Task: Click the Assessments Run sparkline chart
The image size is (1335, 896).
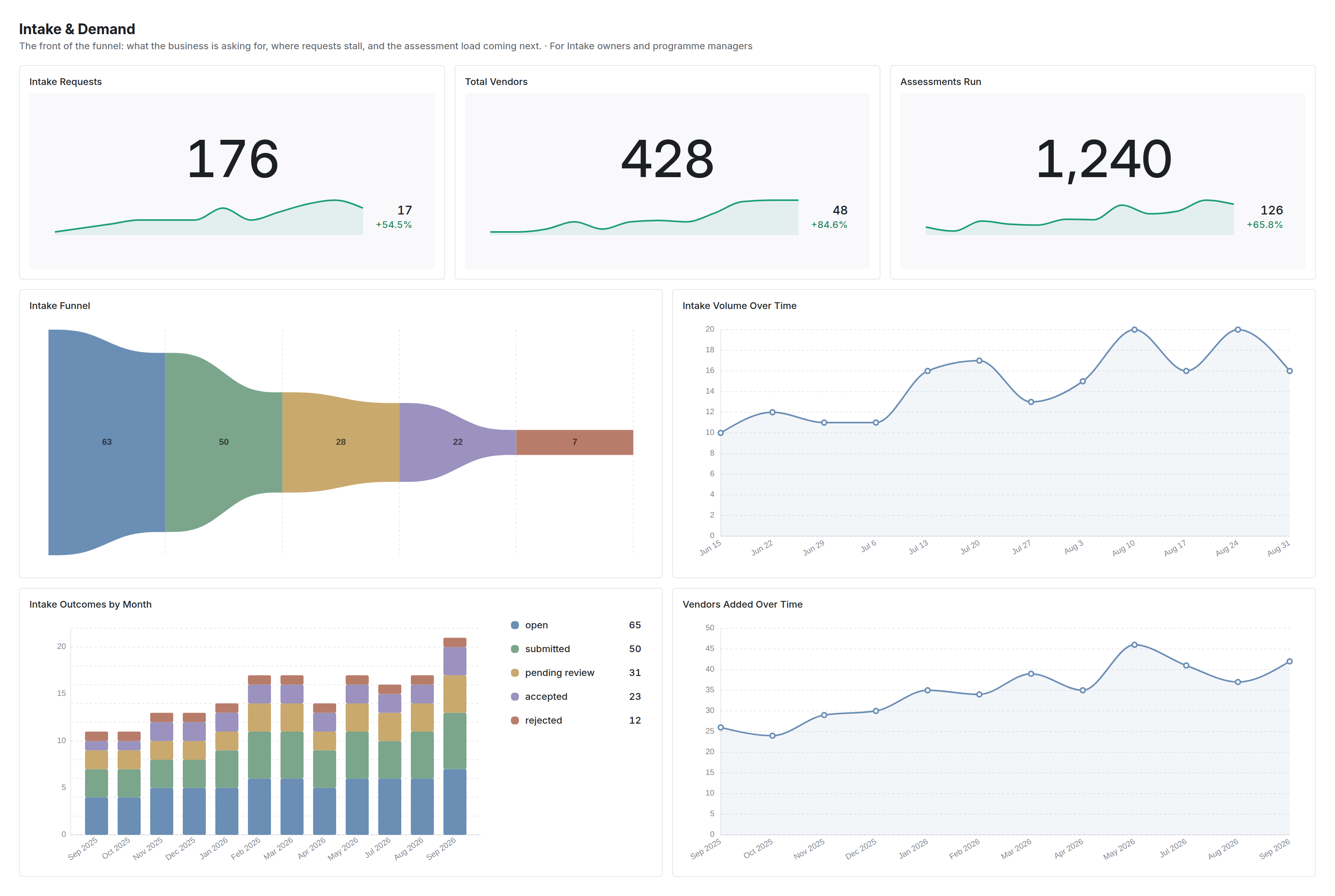Action: pos(1080,218)
